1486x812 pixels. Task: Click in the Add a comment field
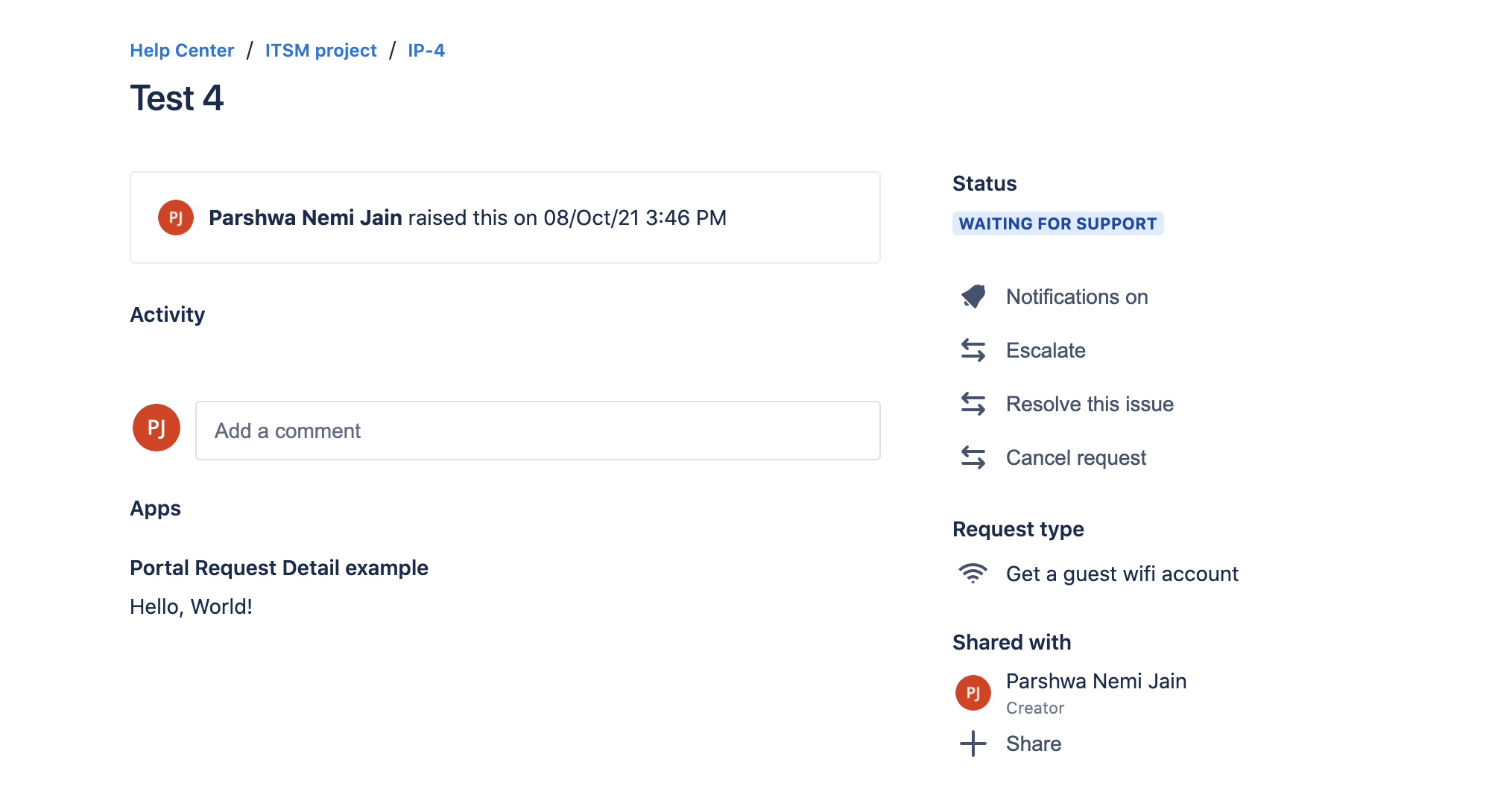(537, 431)
